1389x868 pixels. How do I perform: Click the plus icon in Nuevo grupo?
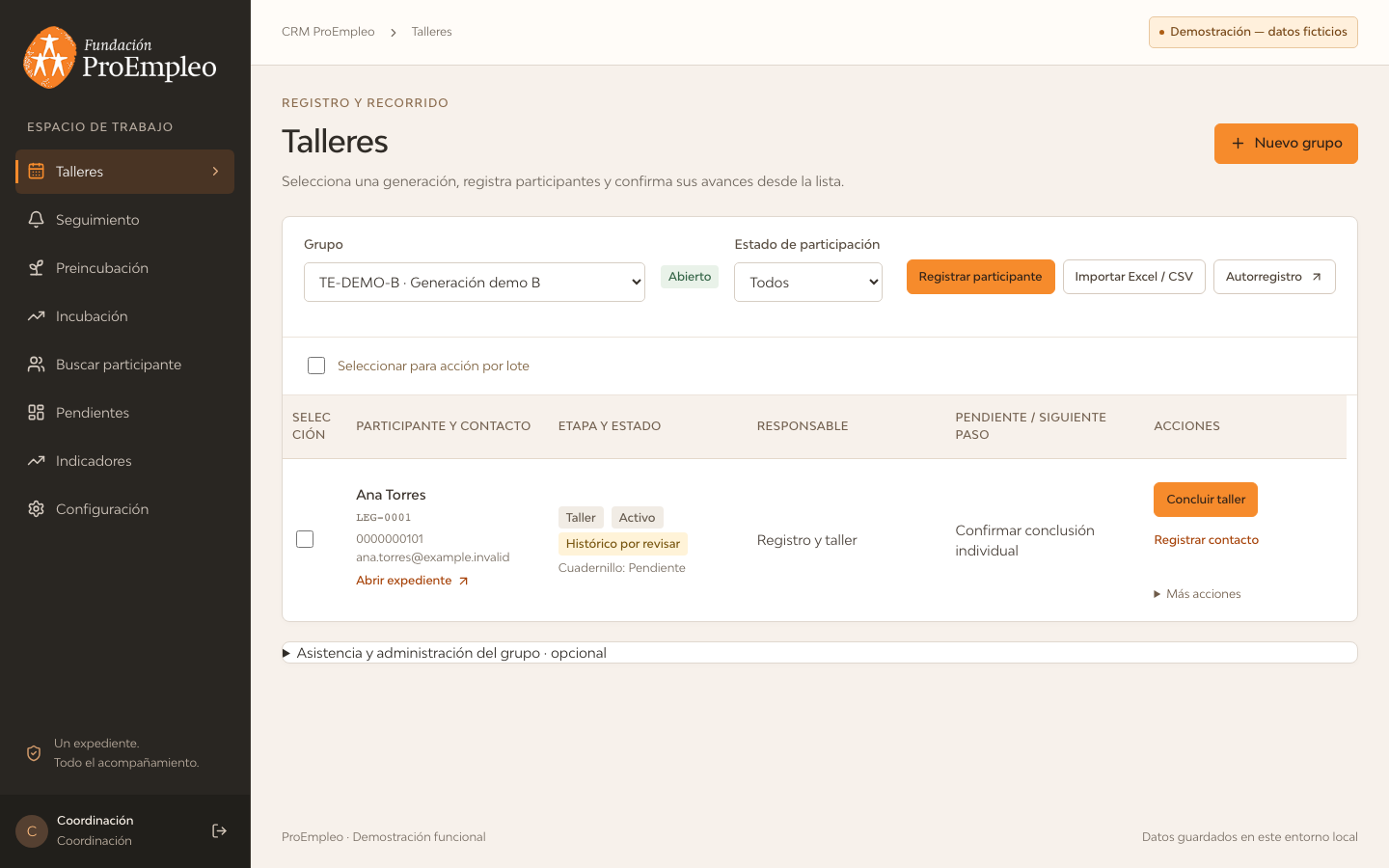tap(1238, 144)
